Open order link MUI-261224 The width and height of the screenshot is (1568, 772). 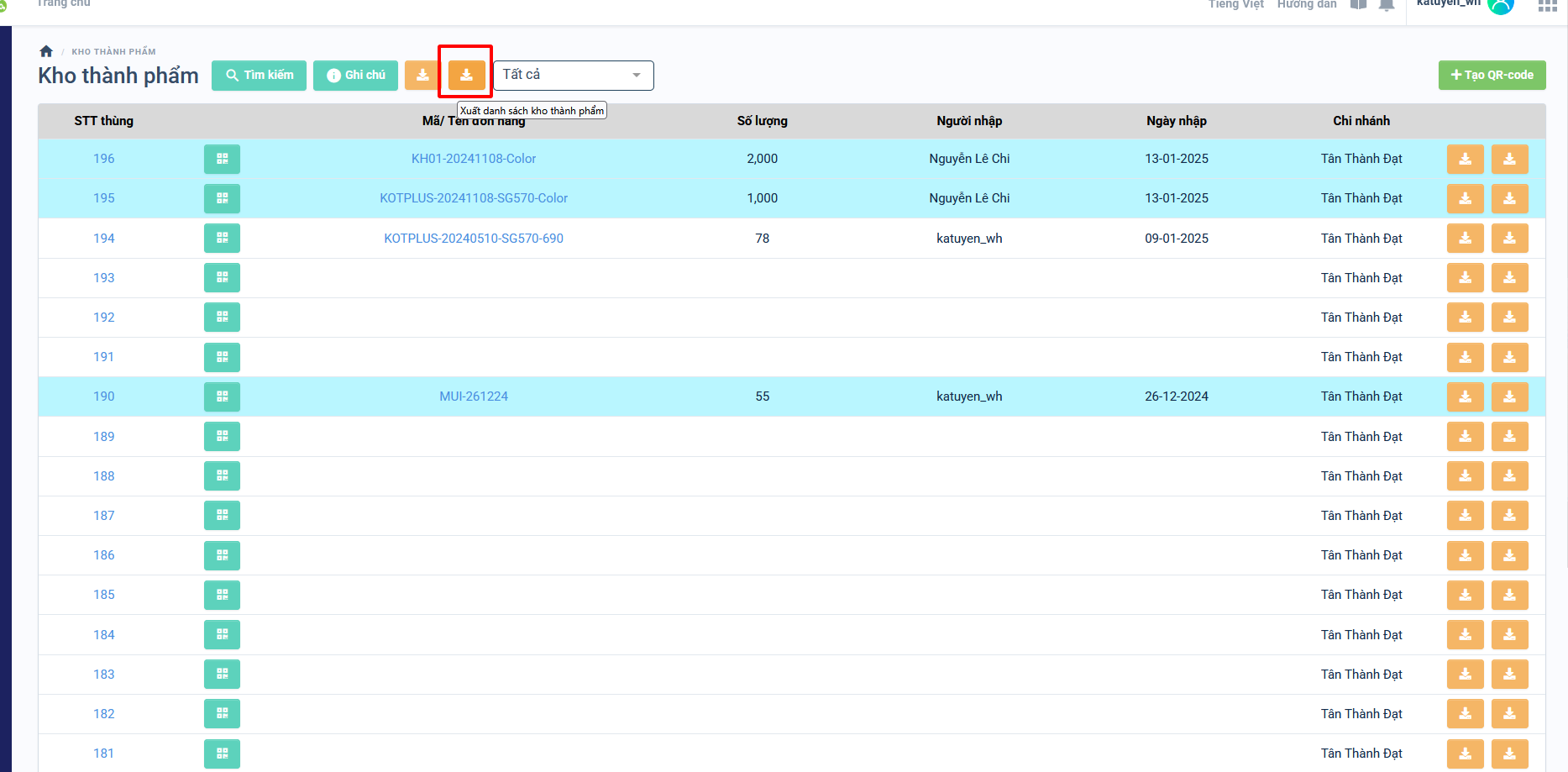click(x=474, y=397)
